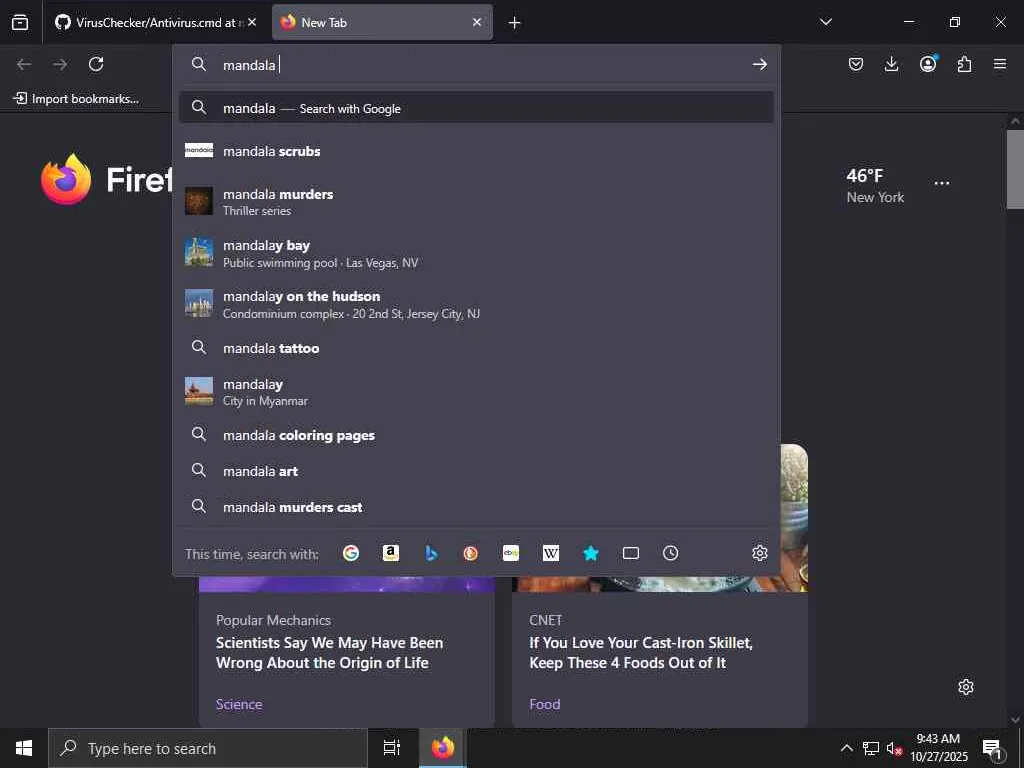Open weather widget three-dot menu
This screenshot has height=768, width=1024.
(x=942, y=183)
